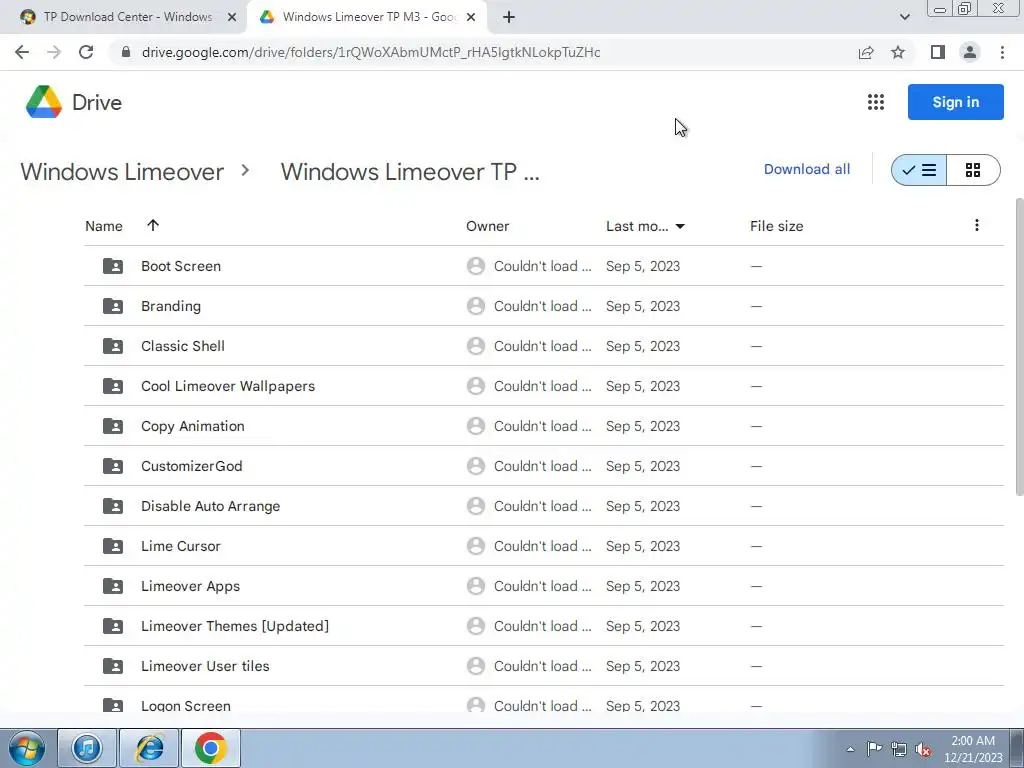Open the Disable Auto Arrange folder
The image size is (1024, 768).
(210, 506)
